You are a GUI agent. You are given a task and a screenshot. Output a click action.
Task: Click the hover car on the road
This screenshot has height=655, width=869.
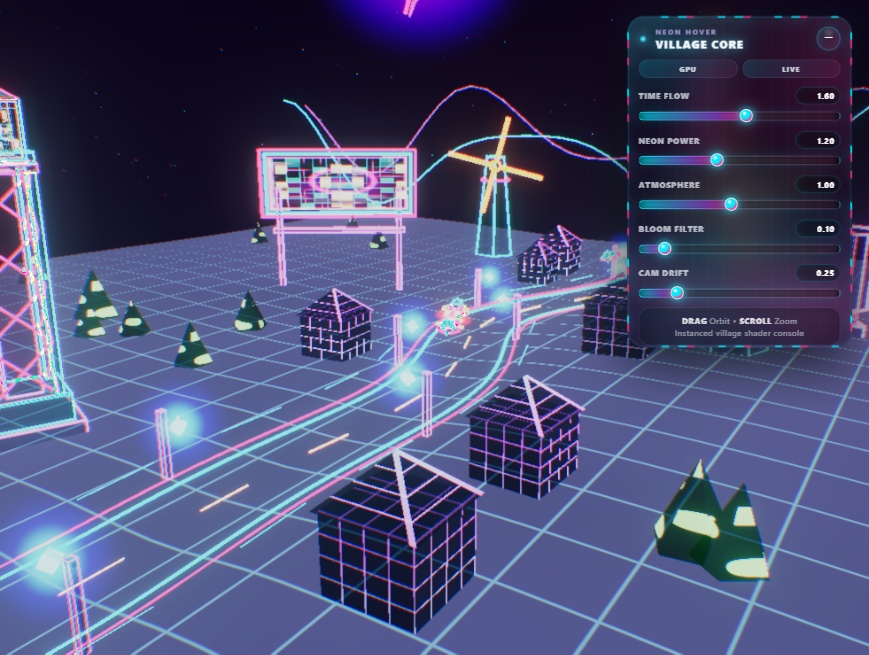(x=453, y=318)
